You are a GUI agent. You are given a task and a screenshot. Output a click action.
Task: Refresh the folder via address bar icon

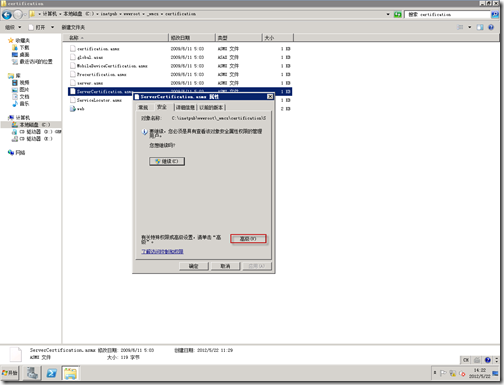pos(397,14)
